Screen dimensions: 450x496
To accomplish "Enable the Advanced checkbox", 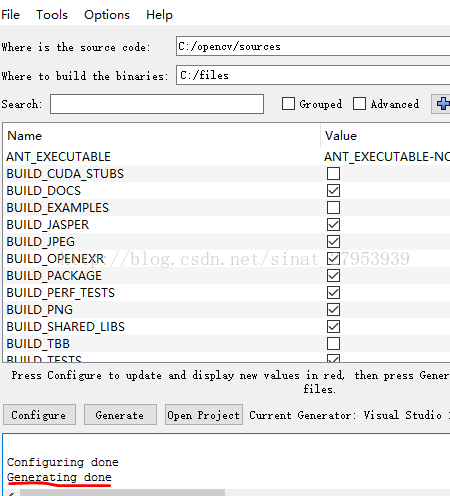I will (x=359, y=104).
